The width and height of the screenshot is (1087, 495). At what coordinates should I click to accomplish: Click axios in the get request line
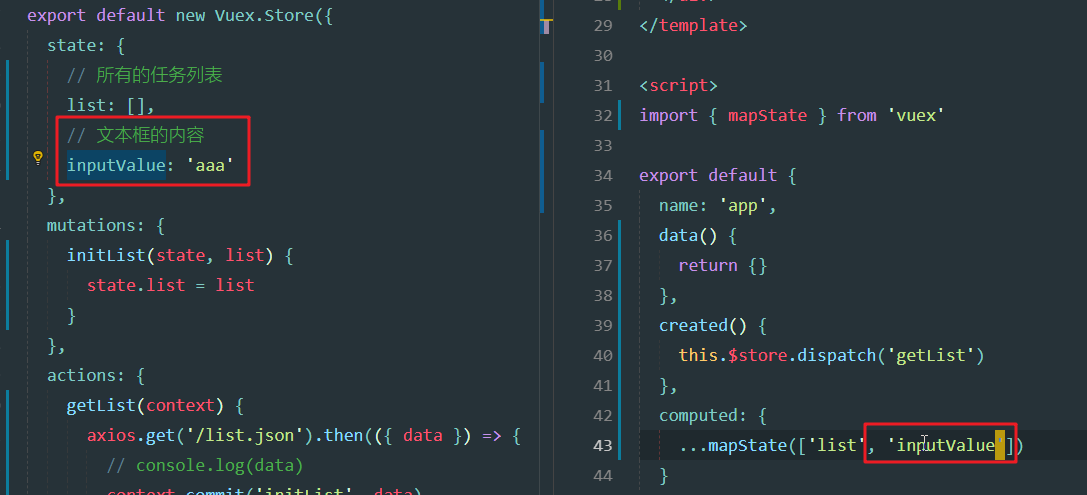point(111,435)
